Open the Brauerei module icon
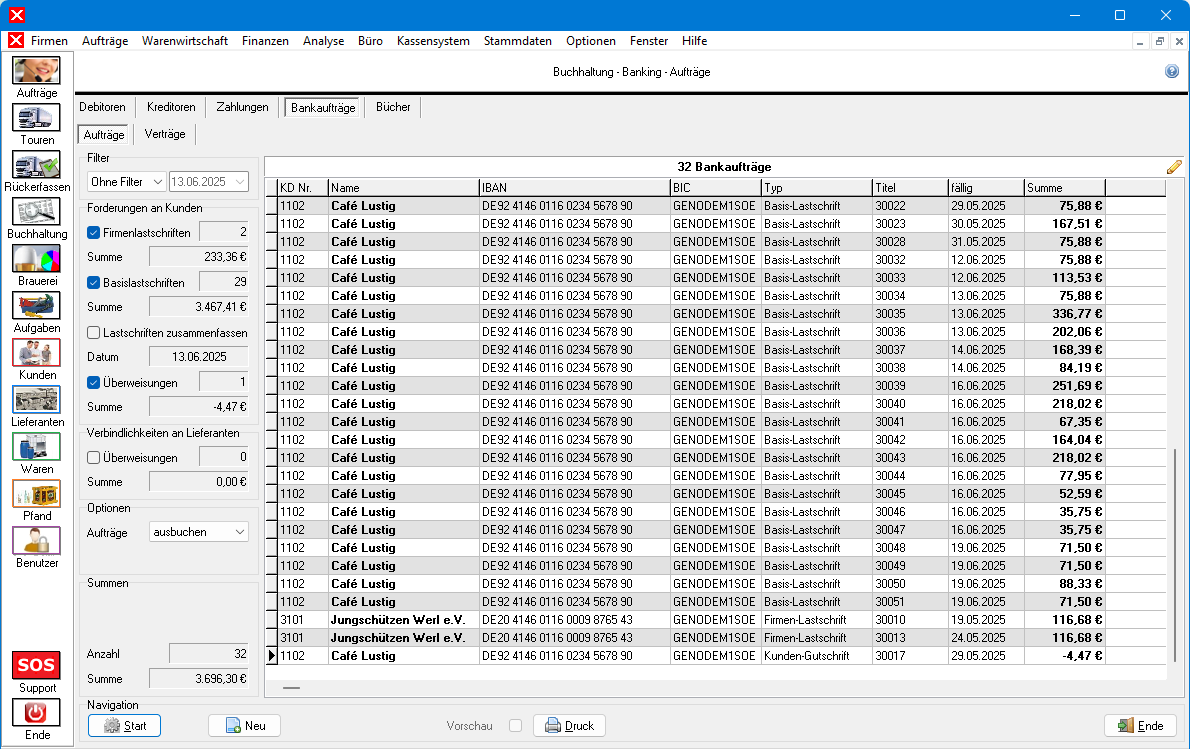 pyautogui.click(x=37, y=258)
